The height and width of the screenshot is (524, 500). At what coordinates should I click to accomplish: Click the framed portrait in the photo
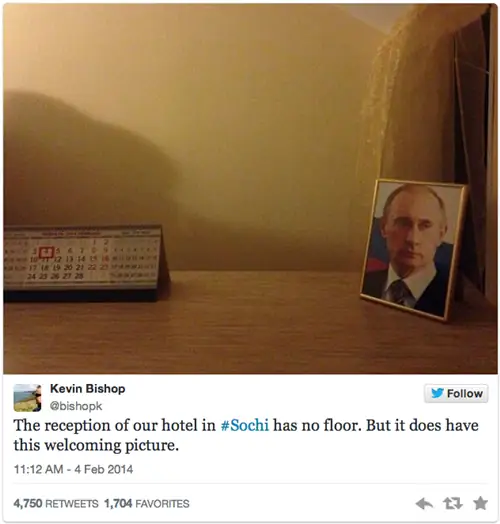pyautogui.click(x=413, y=250)
